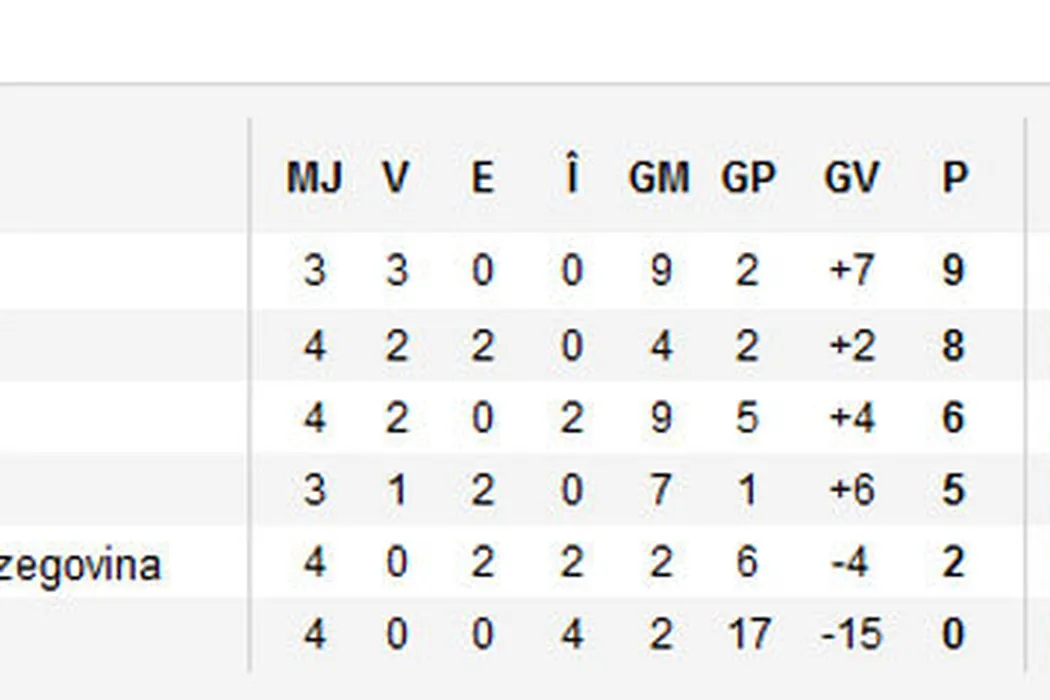Select the -4 goal difference cell
Viewport: 1050px width, 700px height.
850,562
